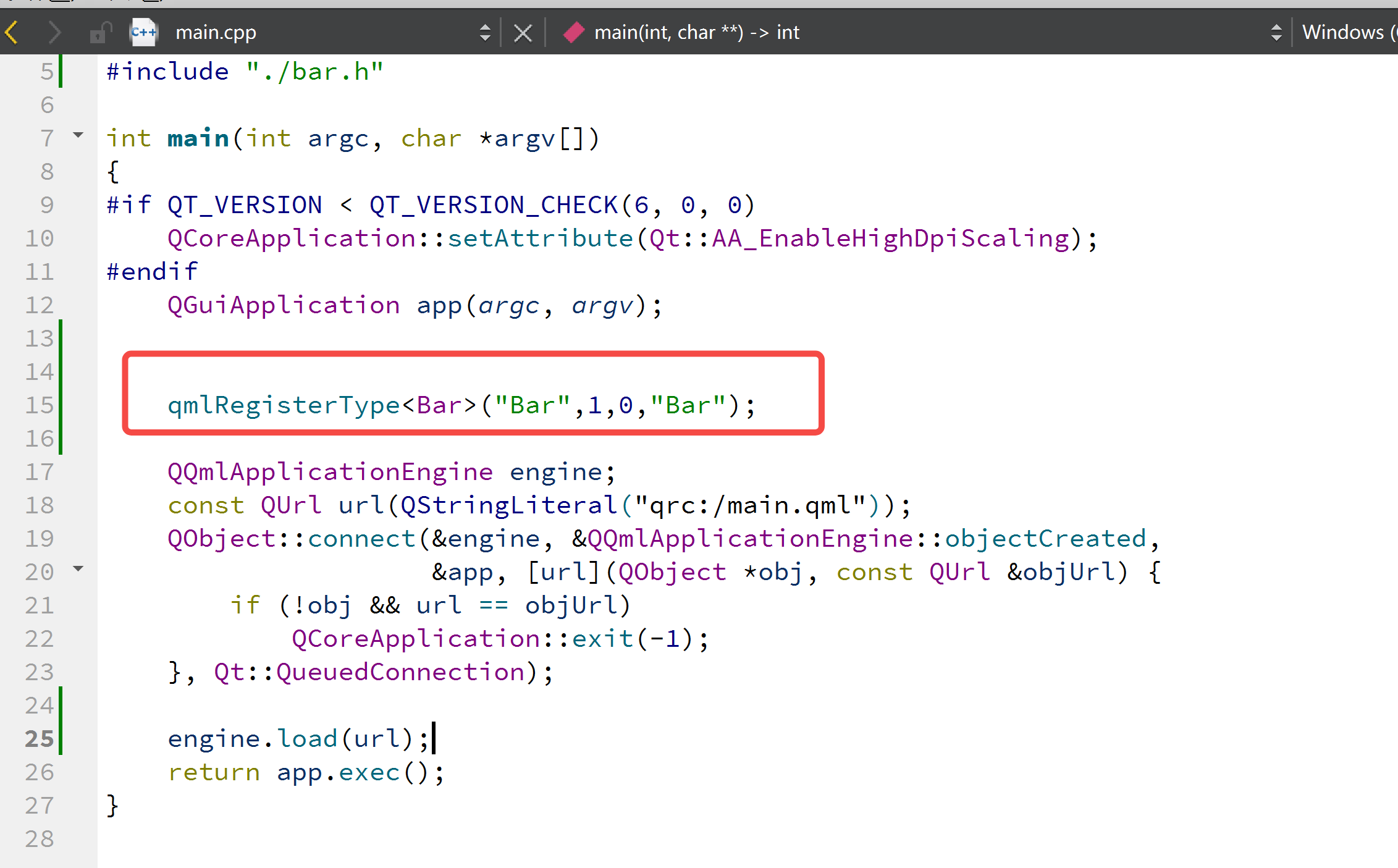Screen dimensions: 1398x868
Task: Click the AA_EnableHighDpiScaling attribute
Action: point(890,238)
